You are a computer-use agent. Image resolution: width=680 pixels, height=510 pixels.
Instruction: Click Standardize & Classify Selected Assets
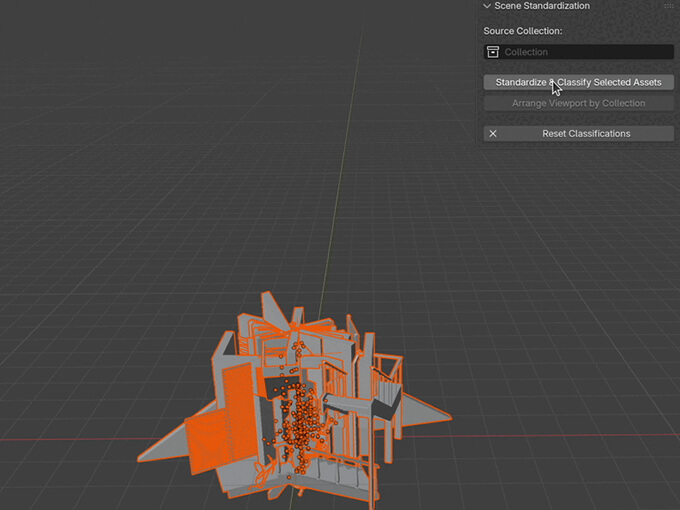pyautogui.click(x=578, y=82)
